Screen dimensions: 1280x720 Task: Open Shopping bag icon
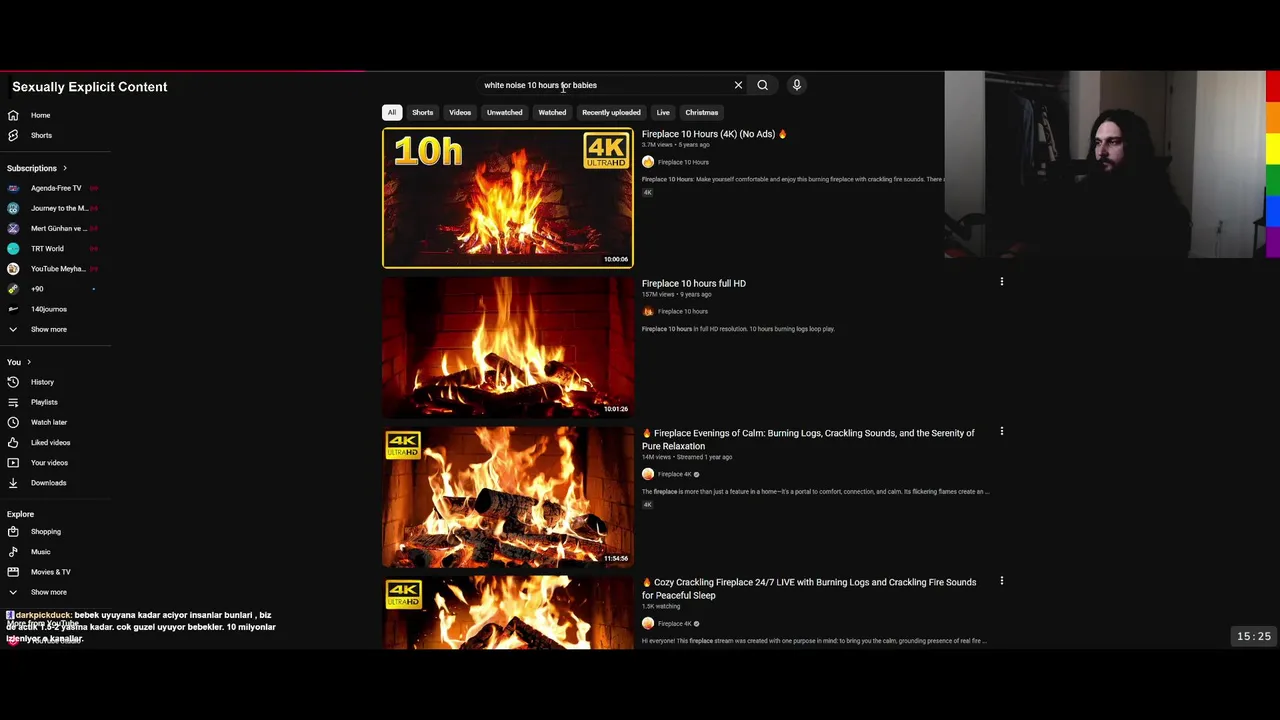pyautogui.click(x=13, y=531)
